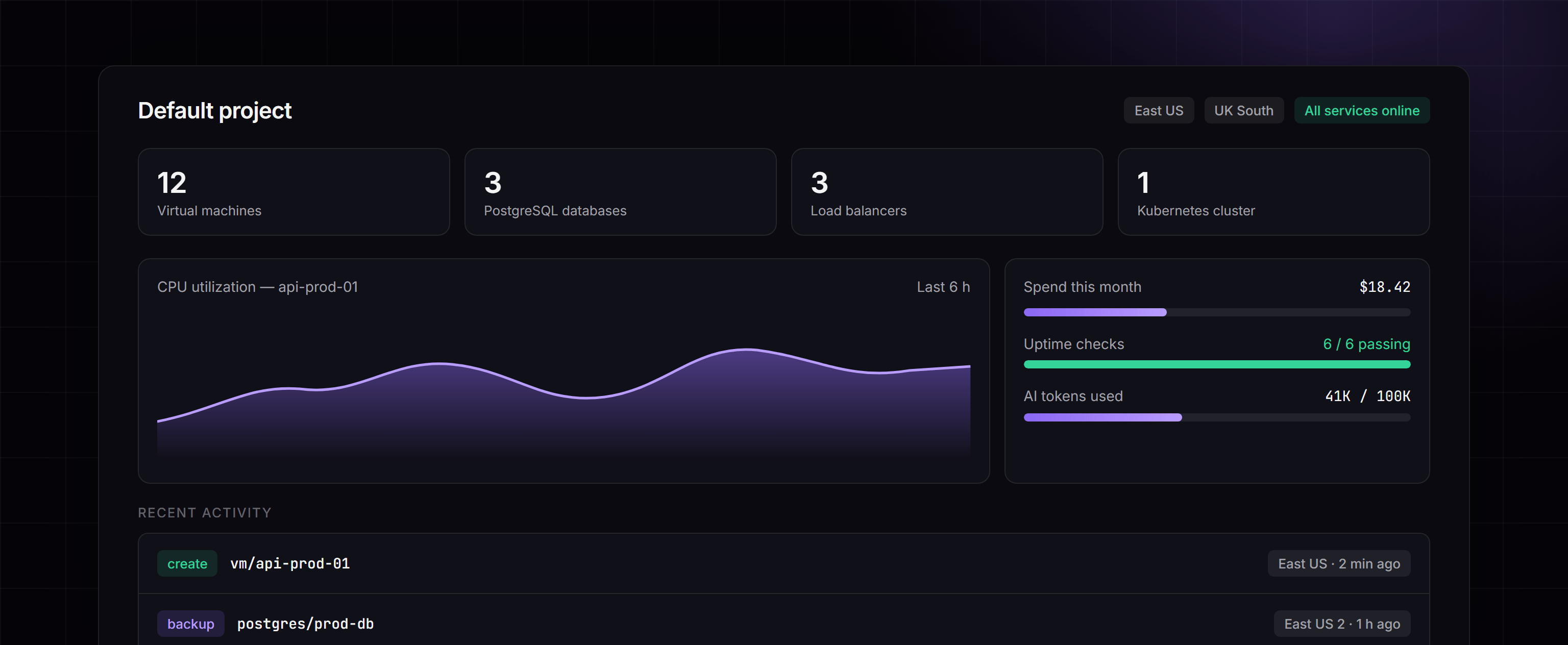This screenshot has height=645, width=1568.
Task: Click the East US 2 · 1 h ago chip
Action: (x=1342, y=624)
